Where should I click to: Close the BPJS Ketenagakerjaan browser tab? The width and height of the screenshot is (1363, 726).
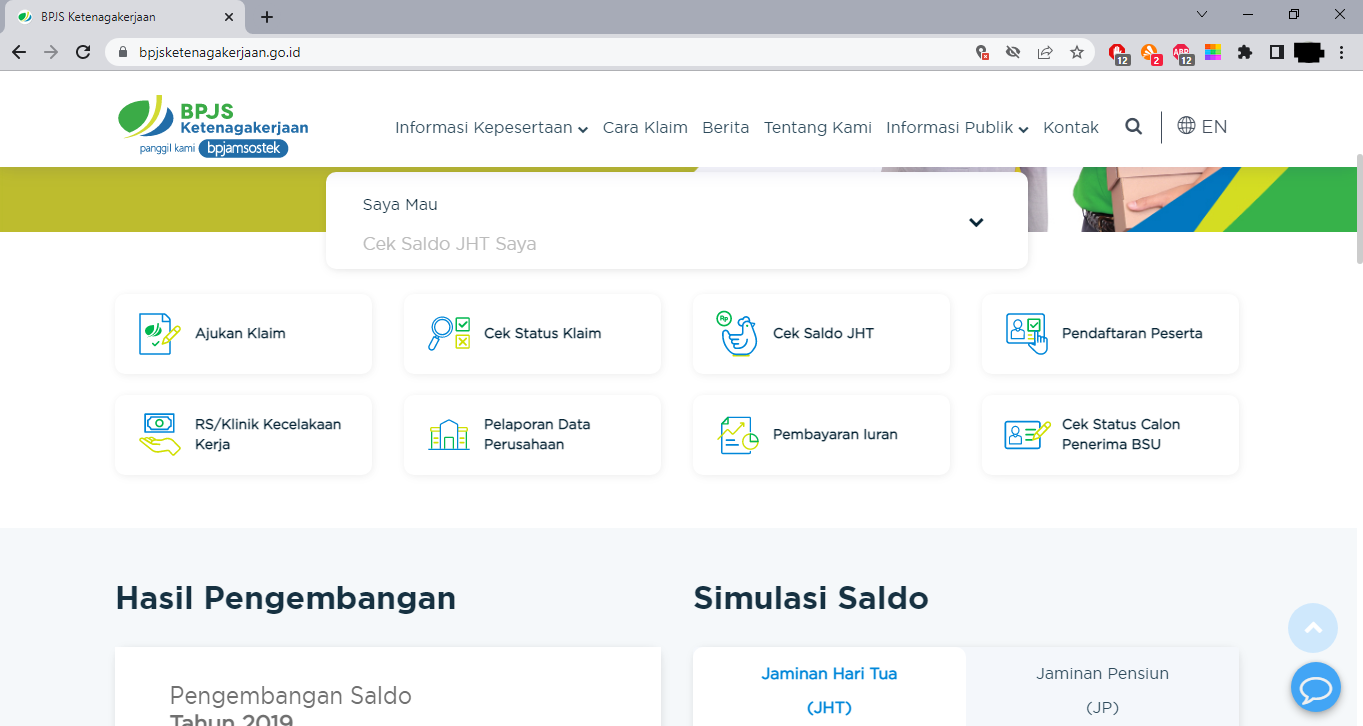[229, 17]
